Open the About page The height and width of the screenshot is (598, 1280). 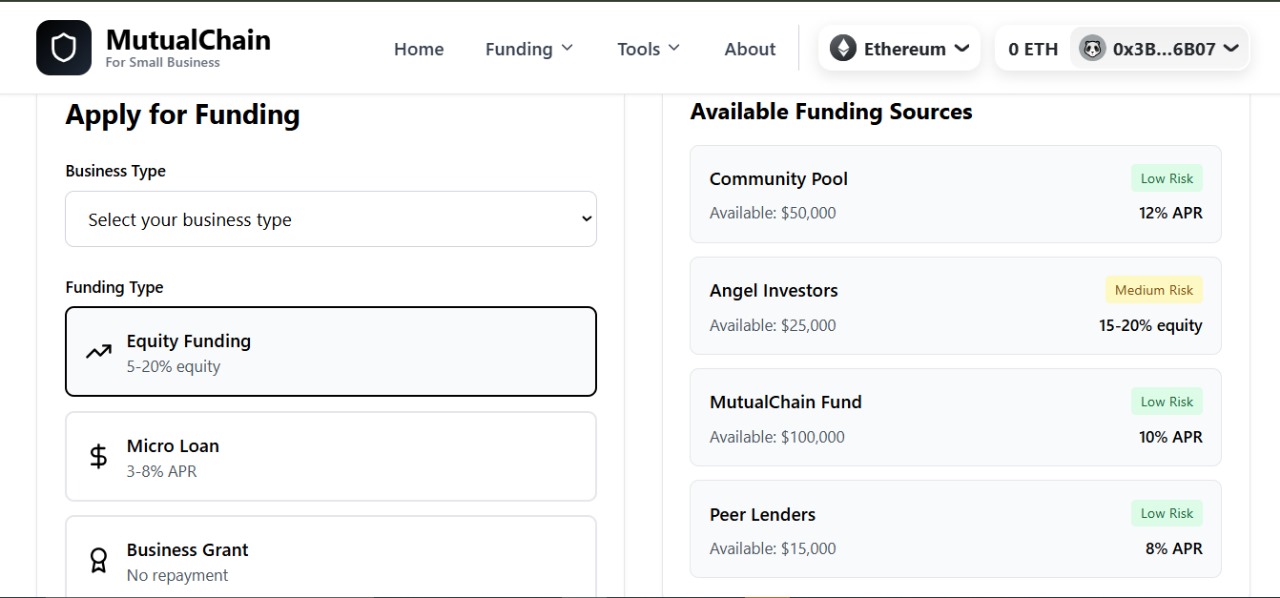point(749,49)
